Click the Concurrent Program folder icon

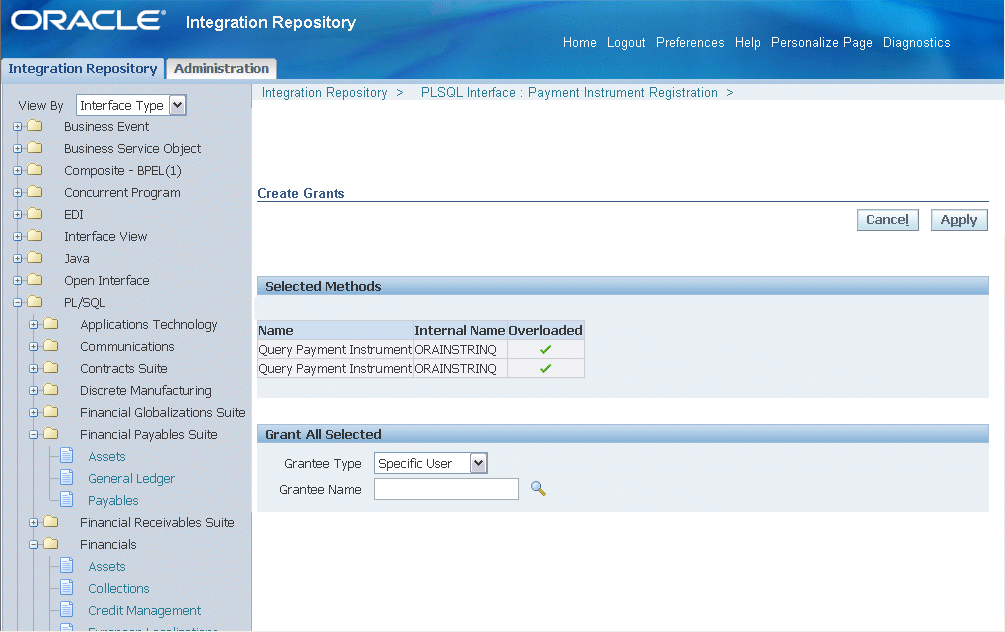point(35,192)
